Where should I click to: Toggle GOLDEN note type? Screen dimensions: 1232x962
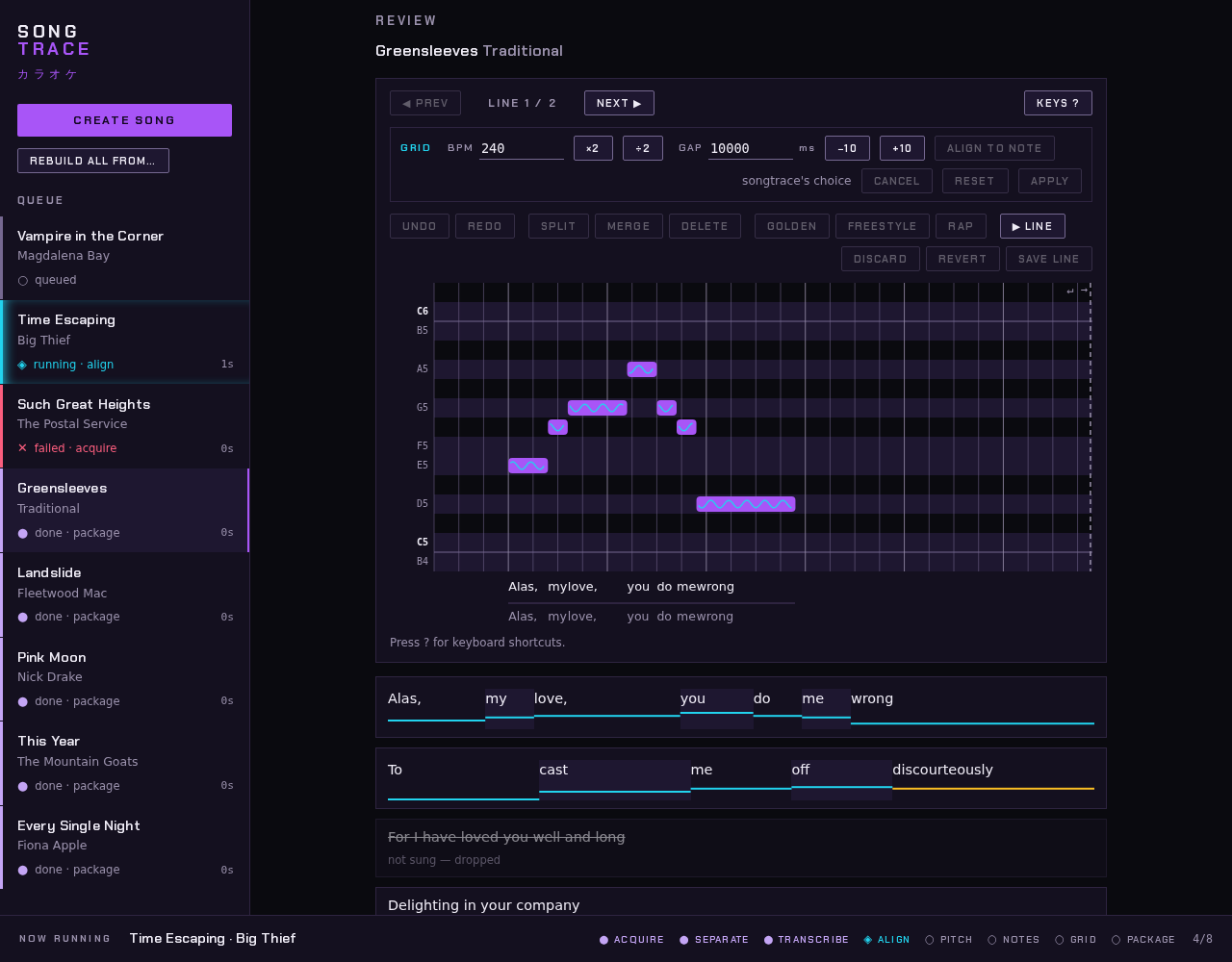pos(792,226)
